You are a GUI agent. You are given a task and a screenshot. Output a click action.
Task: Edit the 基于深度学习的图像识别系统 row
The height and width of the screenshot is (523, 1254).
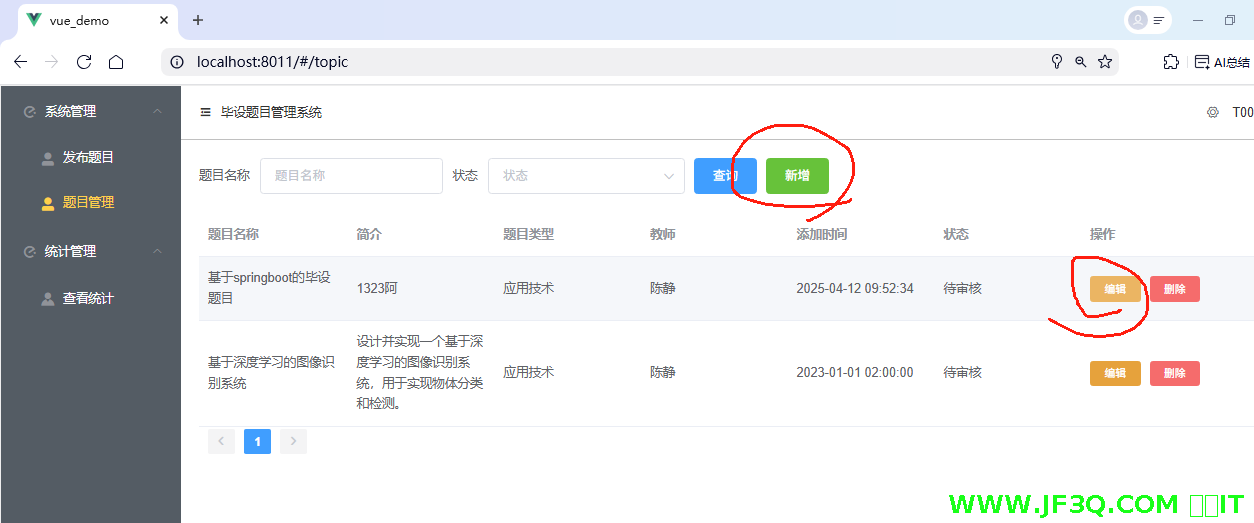point(1115,373)
